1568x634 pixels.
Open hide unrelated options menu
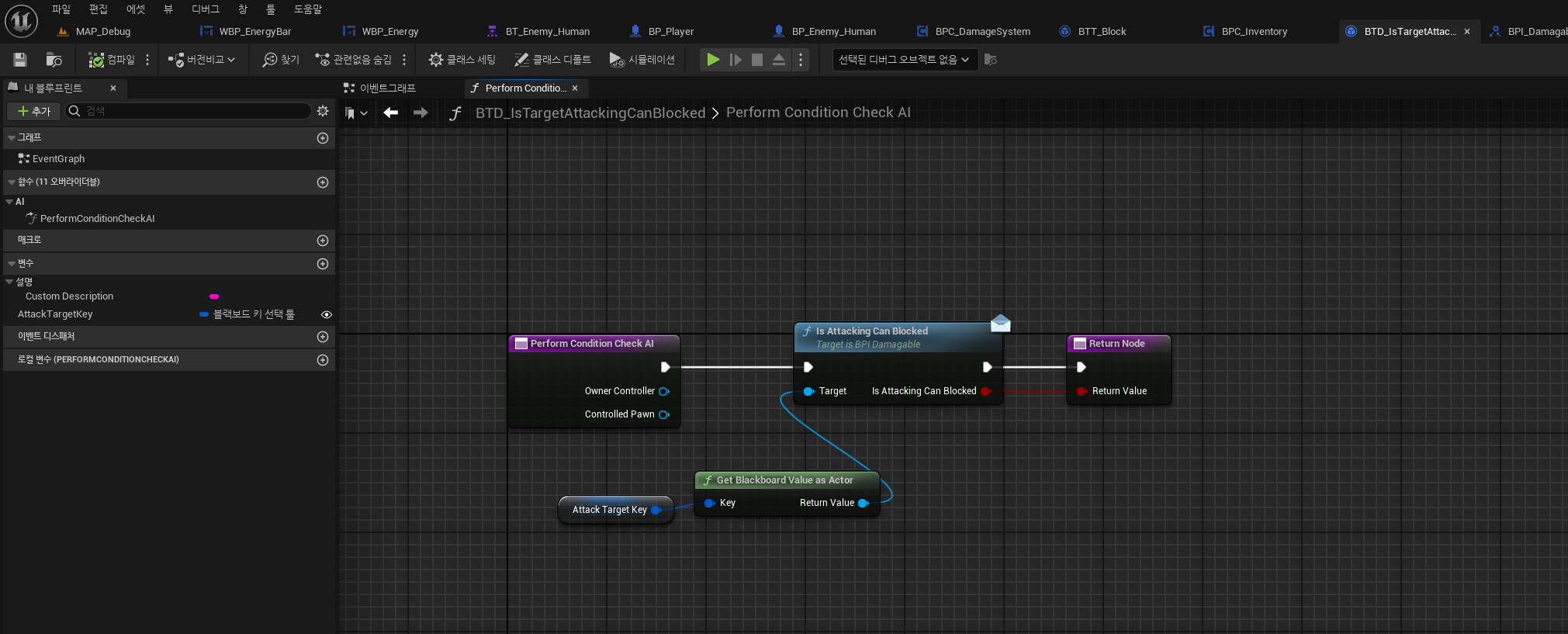pos(404,60)
